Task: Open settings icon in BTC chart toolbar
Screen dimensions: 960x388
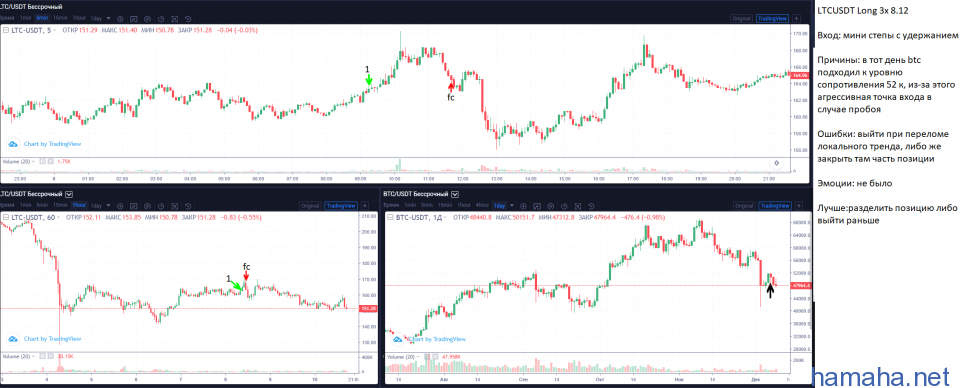Action: 550,206
